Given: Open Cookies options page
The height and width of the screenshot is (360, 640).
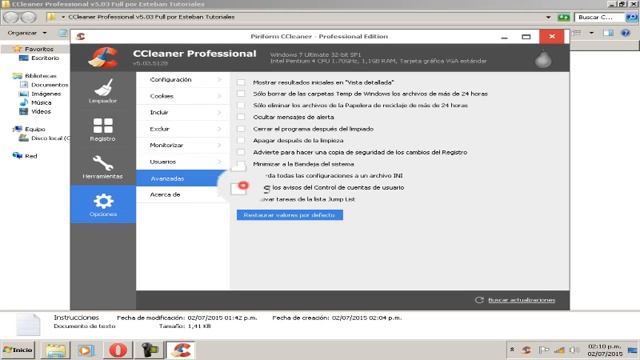Looking at the screenshot, I should pyautogui.click(x=183, y=96).
